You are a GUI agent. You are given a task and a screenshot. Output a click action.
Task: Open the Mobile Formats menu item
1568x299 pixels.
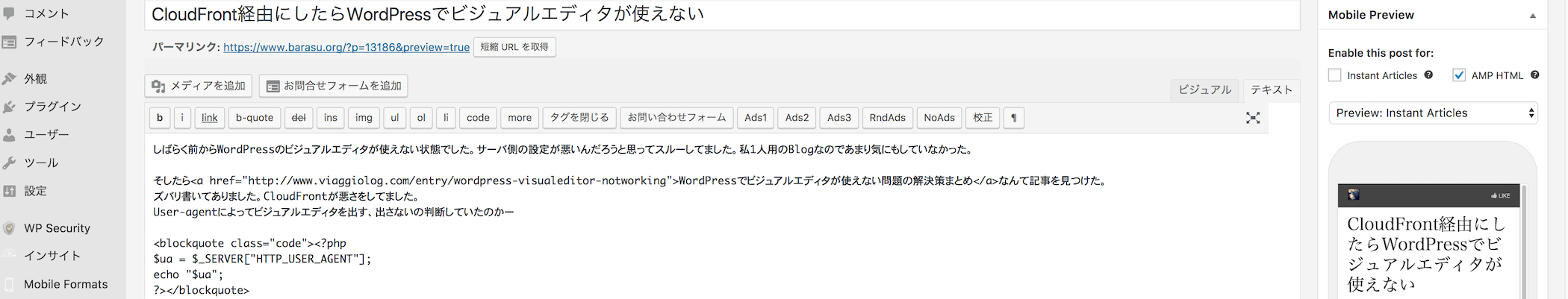(x=66, y=284)
